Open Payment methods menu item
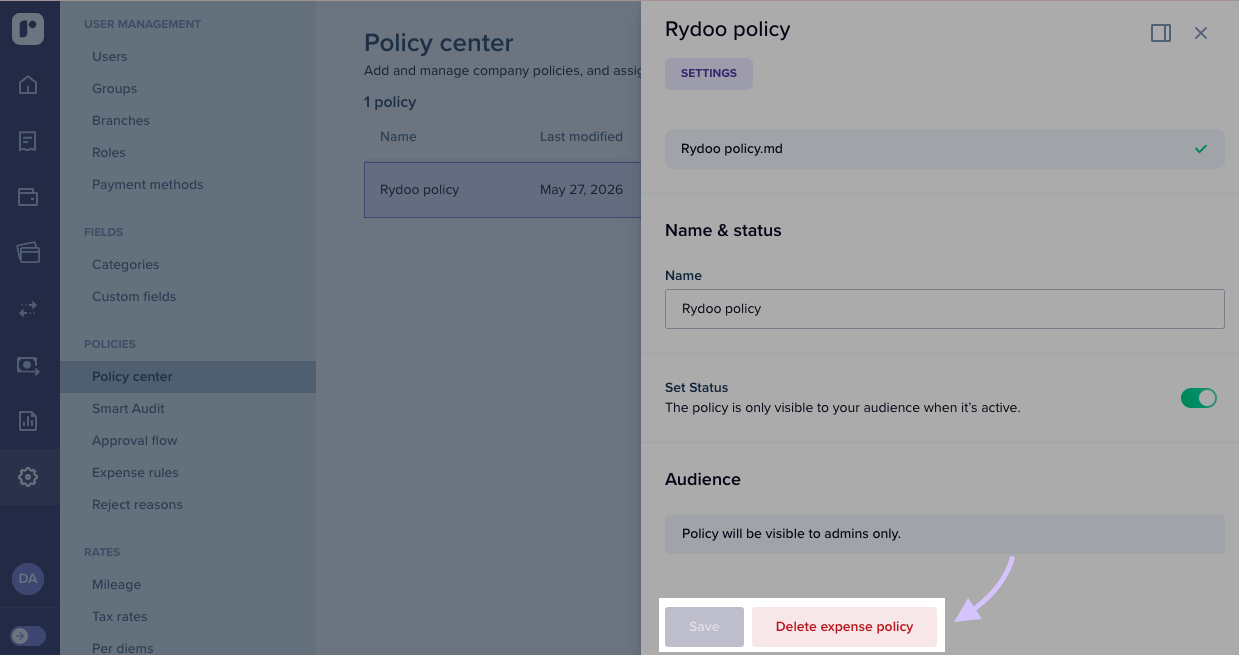This screenshot has height=655, width=1239. pos(148,185)
